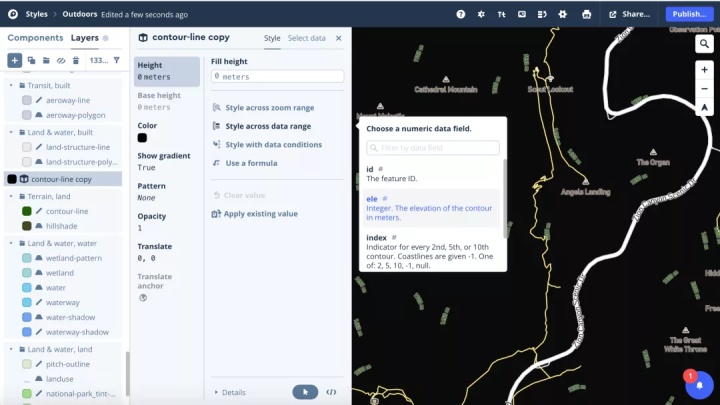Click the water layer blue swatch
Viewport: 720px width, 405px height.
click(x=27, y=287)
